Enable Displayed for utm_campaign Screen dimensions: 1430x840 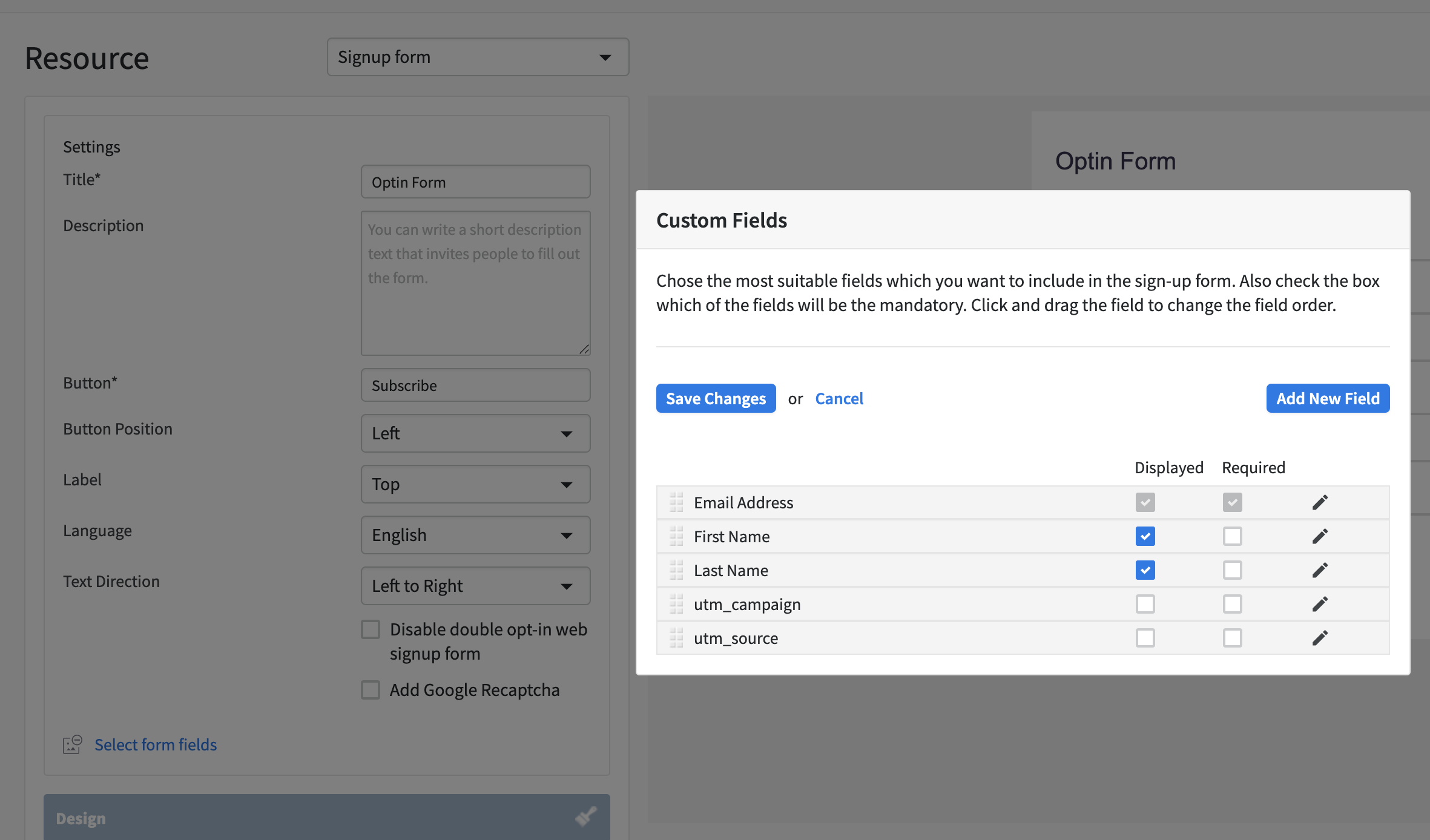pos(1145,604)
